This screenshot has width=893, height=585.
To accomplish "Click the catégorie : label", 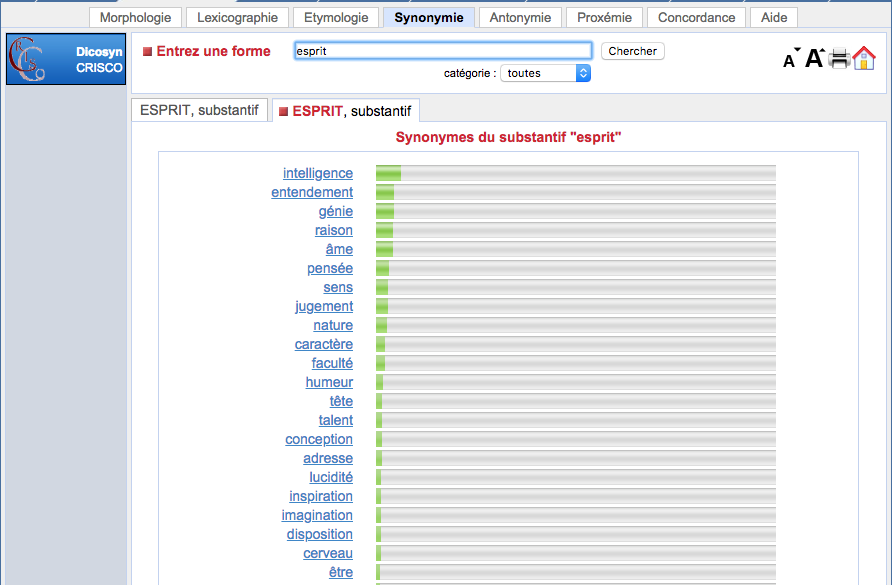I will pos(470,73).
